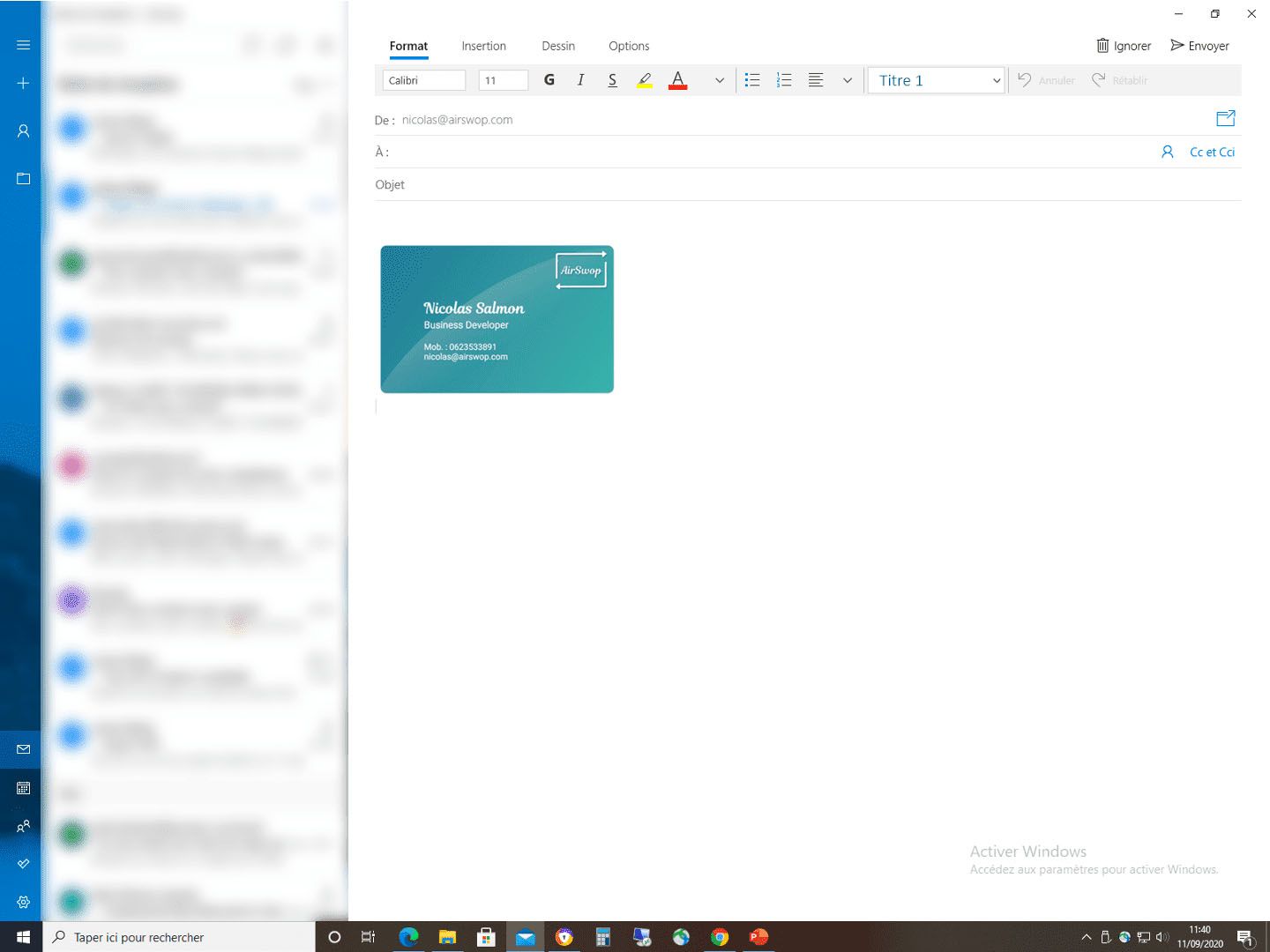Open the accounts pane person icon
This screenshot has height=952, width=1270.
tap(24, 130)
